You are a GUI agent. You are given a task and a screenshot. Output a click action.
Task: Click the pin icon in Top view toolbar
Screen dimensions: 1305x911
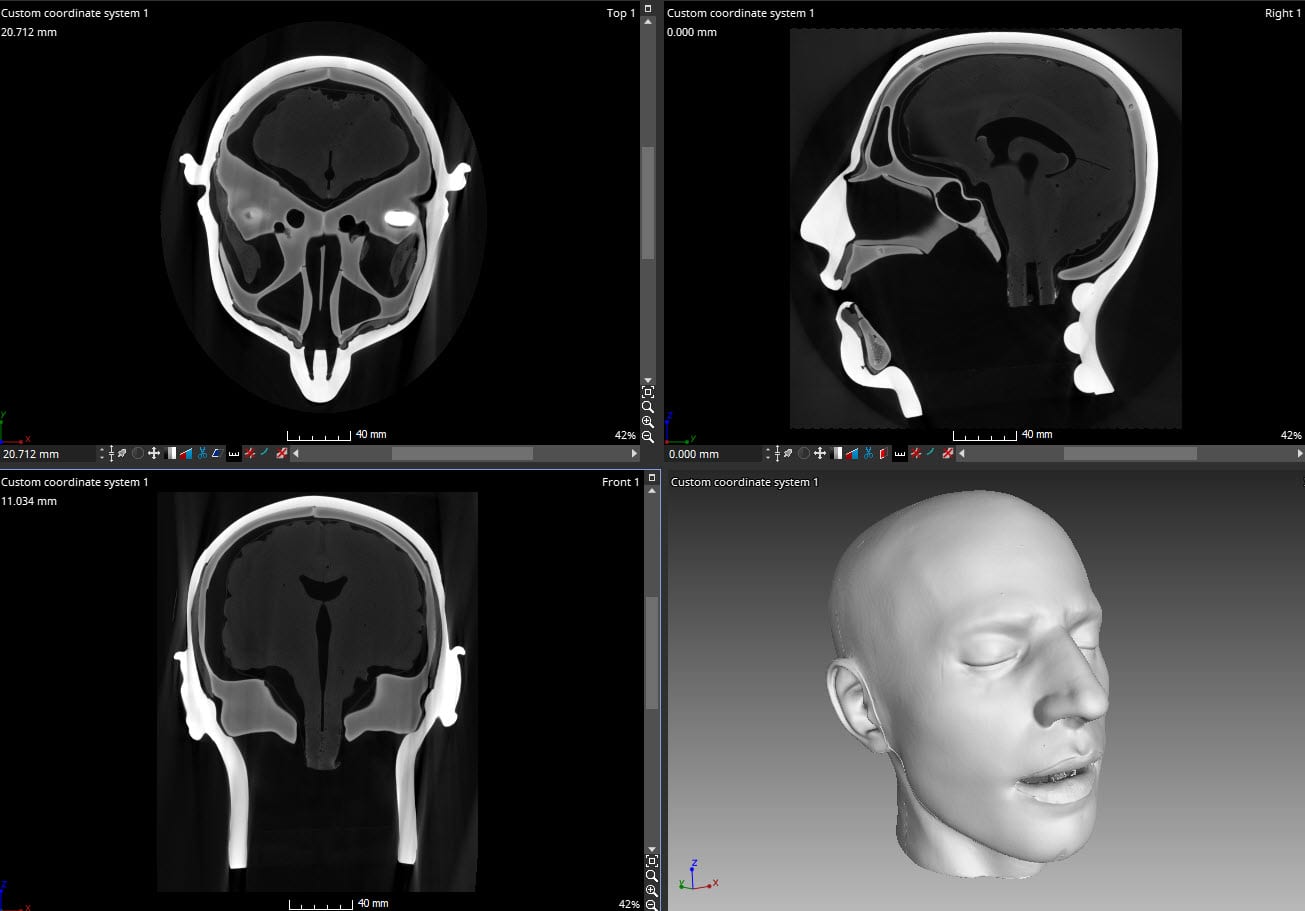122,453
